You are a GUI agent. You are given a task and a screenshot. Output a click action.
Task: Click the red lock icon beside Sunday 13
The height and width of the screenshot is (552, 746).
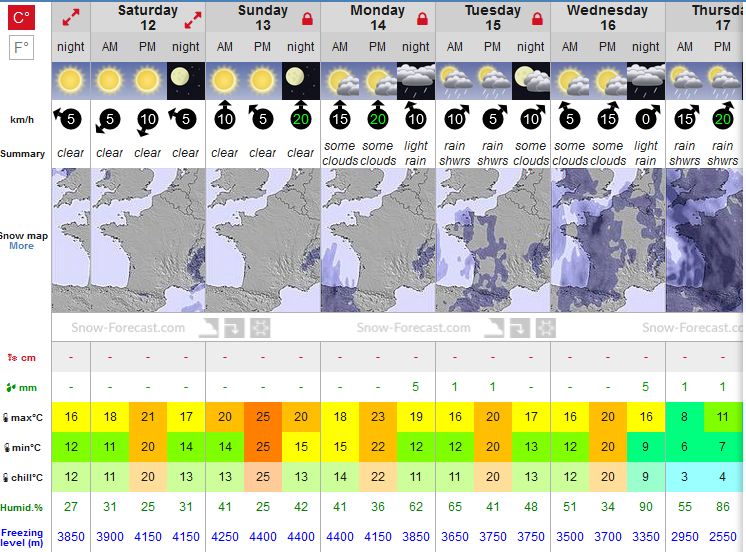(307, 19)
